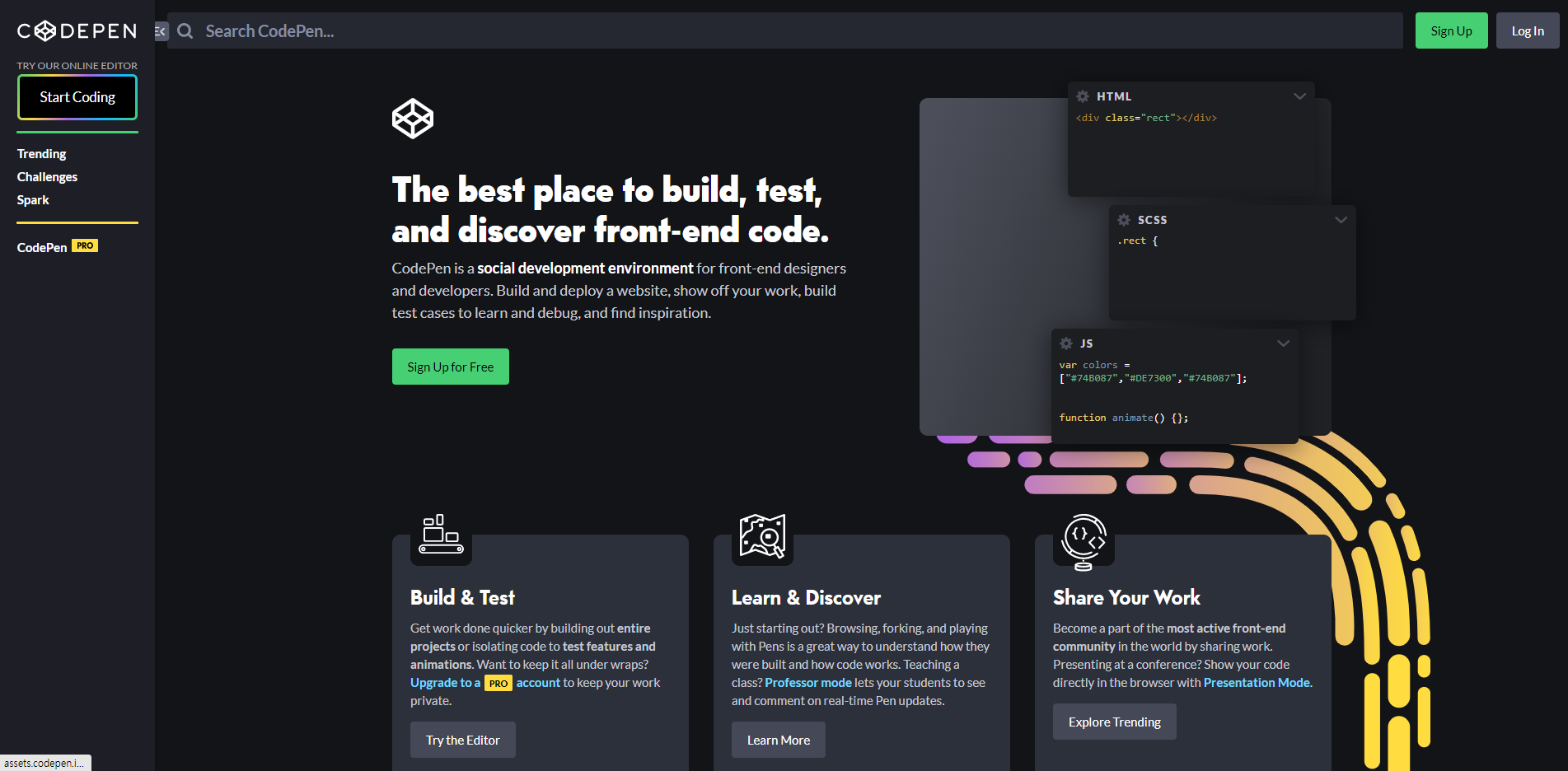Open the HTML panel settings gear
This screenshot has height=771, width=1568.
[x=1083, y=96]
